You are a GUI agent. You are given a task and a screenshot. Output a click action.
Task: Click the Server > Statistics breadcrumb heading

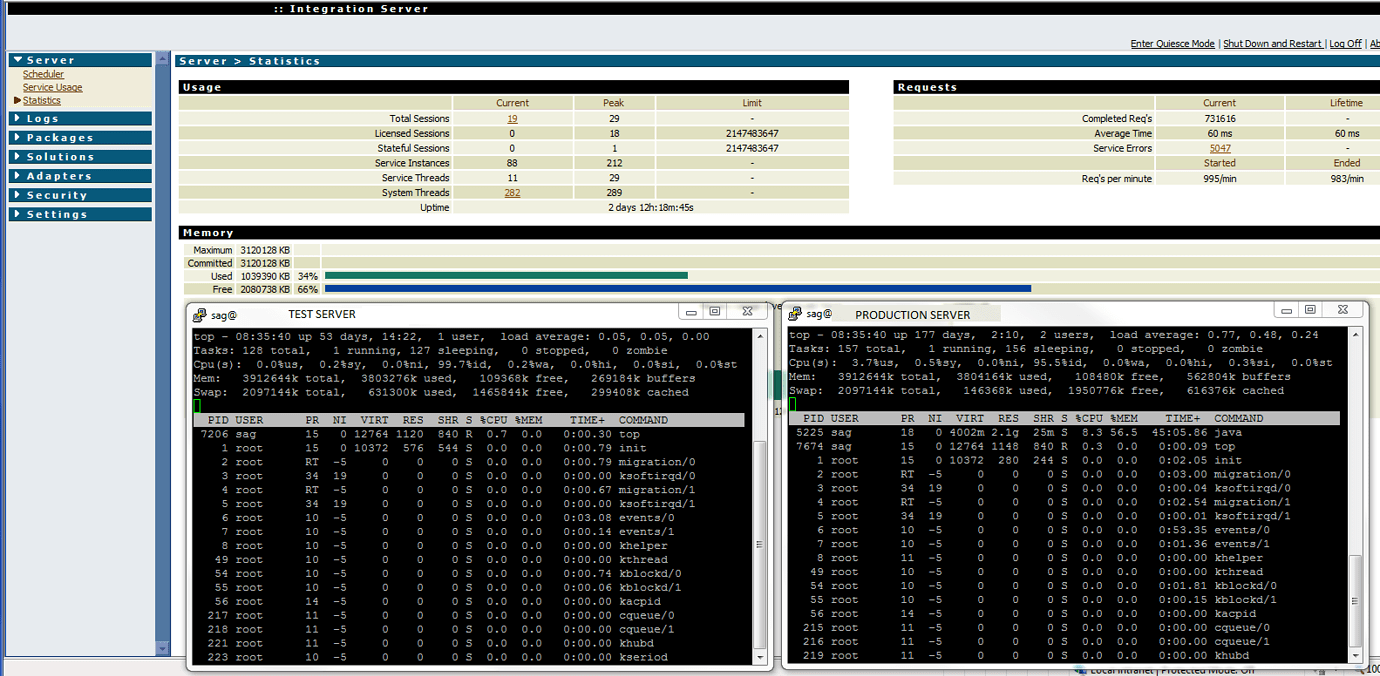point(249,61)
